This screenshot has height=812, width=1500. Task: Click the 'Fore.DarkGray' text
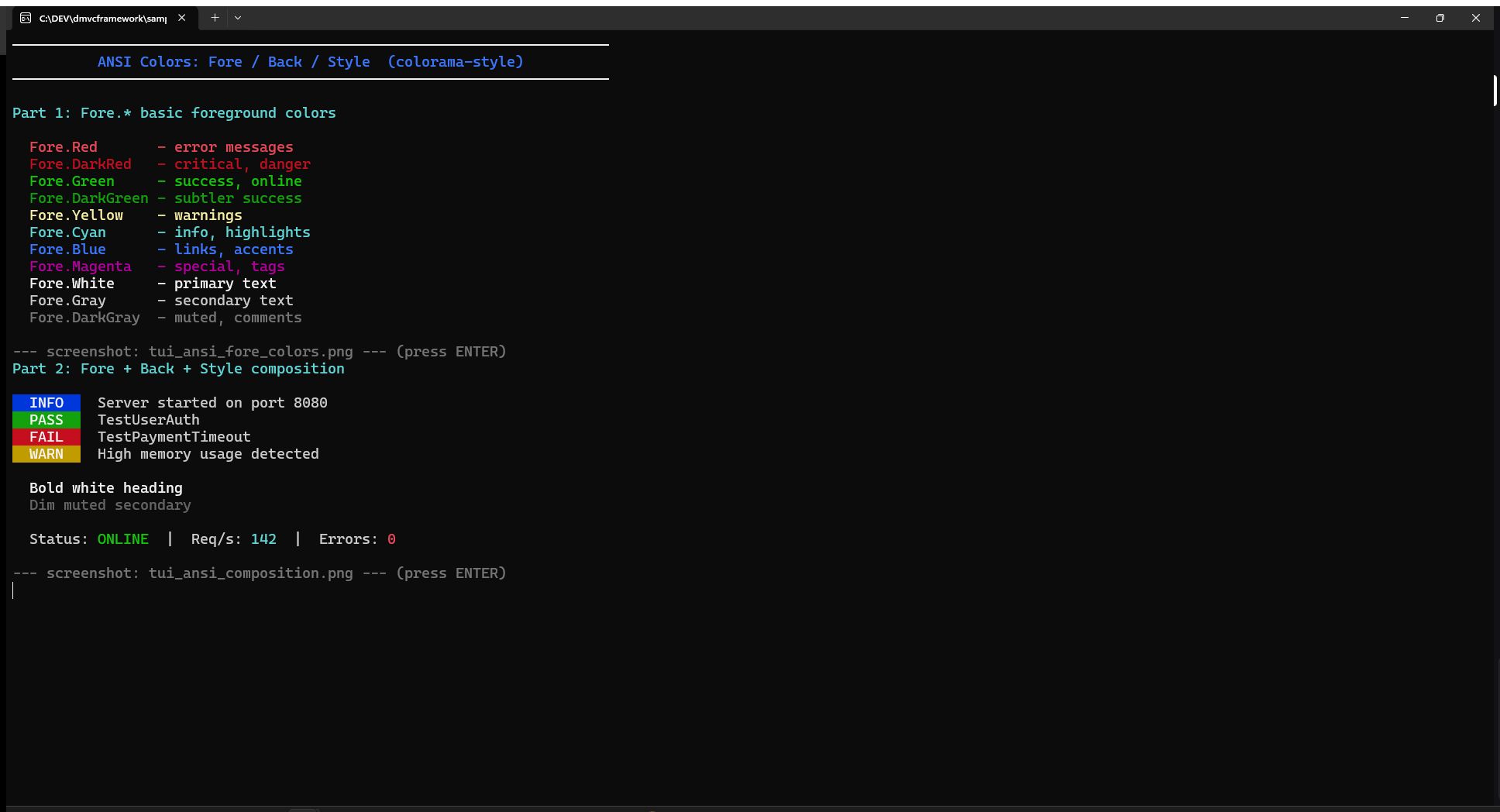pos(85,318)
